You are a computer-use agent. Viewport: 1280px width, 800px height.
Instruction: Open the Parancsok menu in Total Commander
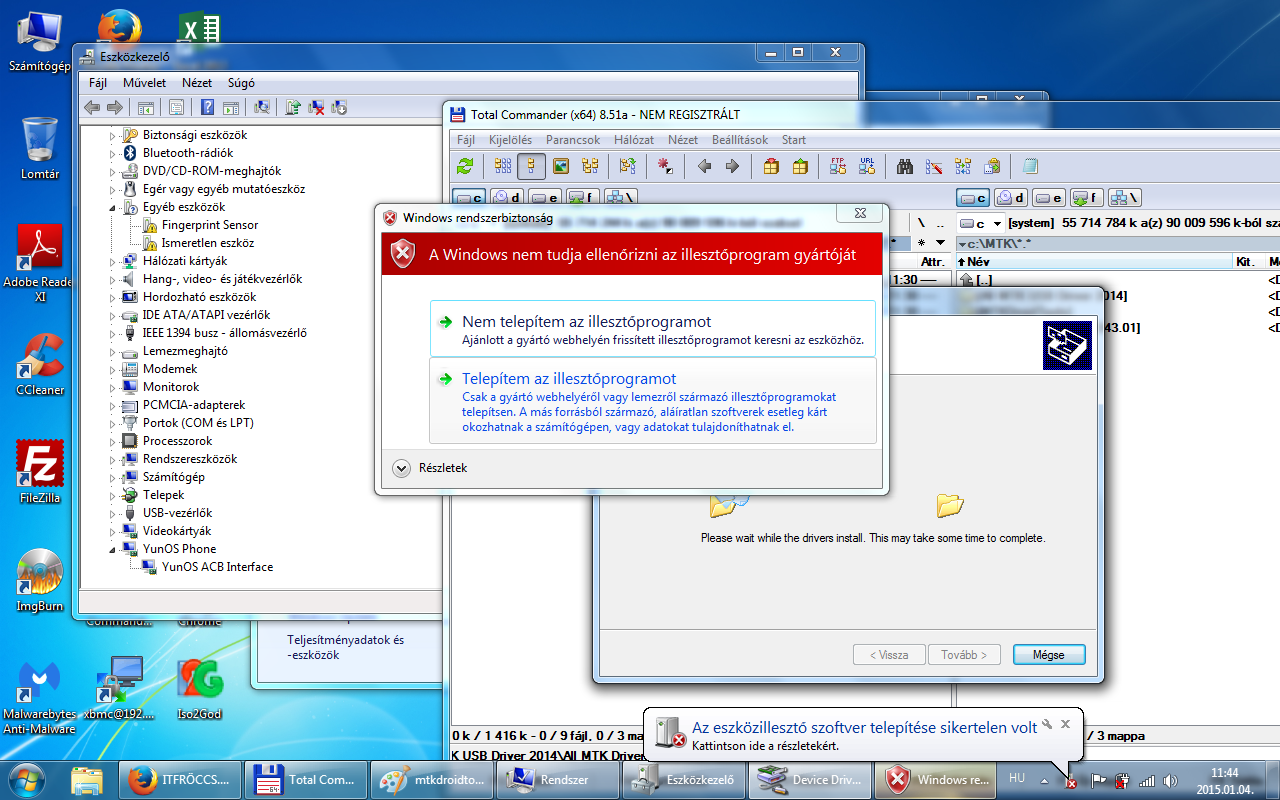(x=573, y=140)
